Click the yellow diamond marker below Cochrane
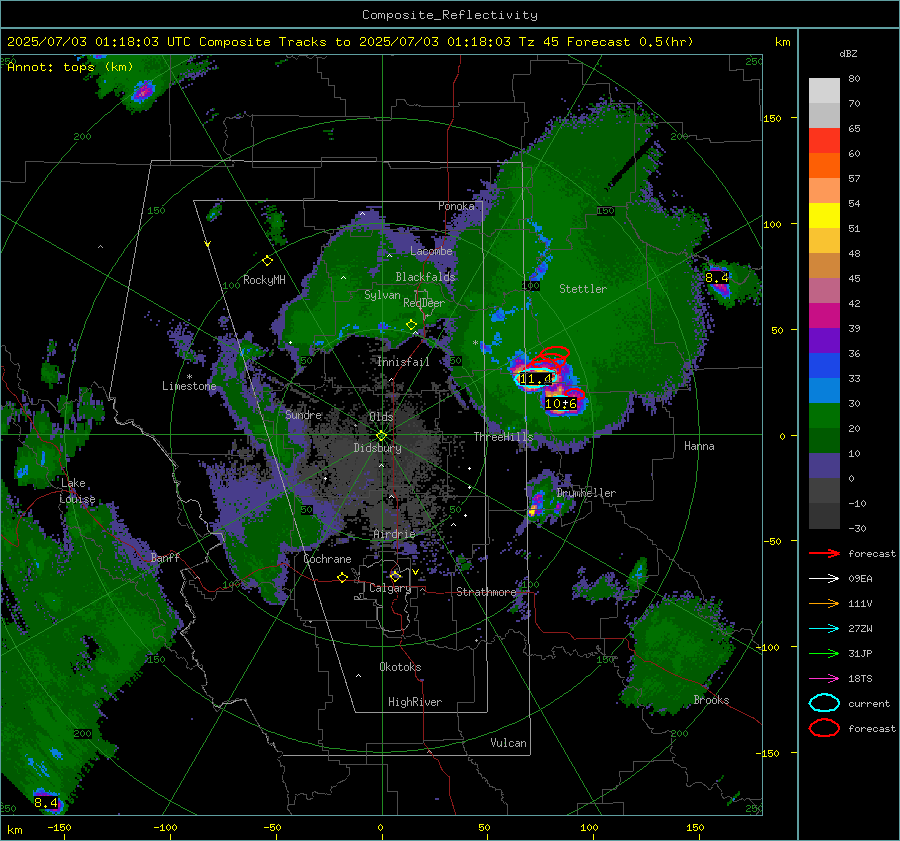Screen dimensions: 900x841 click(x=342, y=578)
